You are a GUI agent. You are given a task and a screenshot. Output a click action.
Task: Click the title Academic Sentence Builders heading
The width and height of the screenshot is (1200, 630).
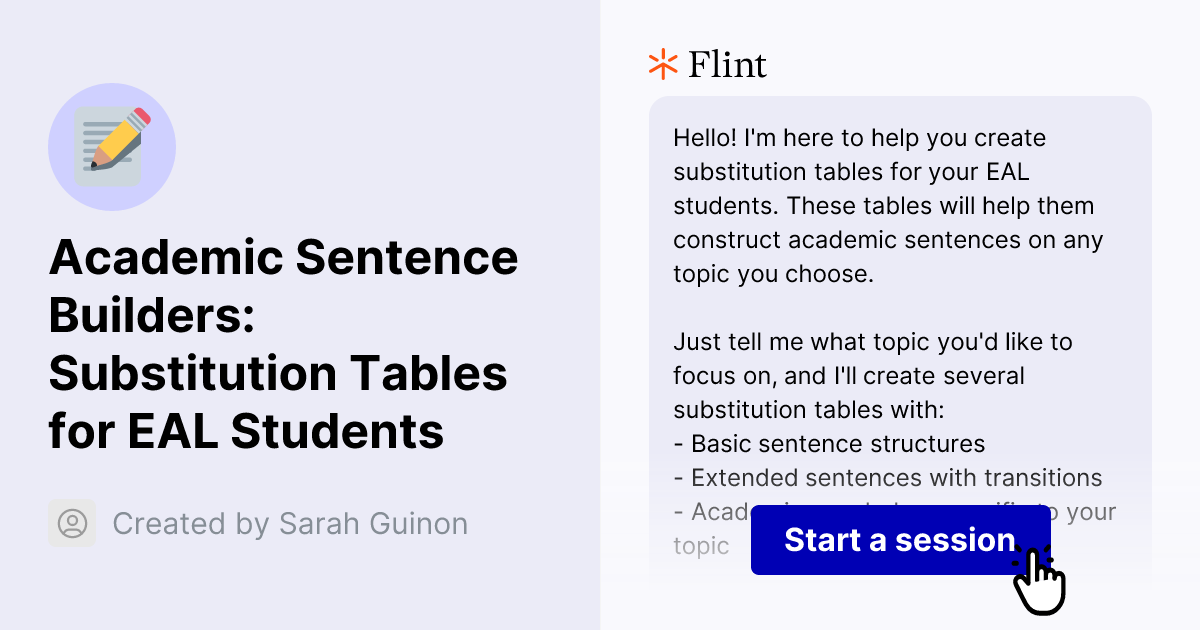[x=283, y=345]
